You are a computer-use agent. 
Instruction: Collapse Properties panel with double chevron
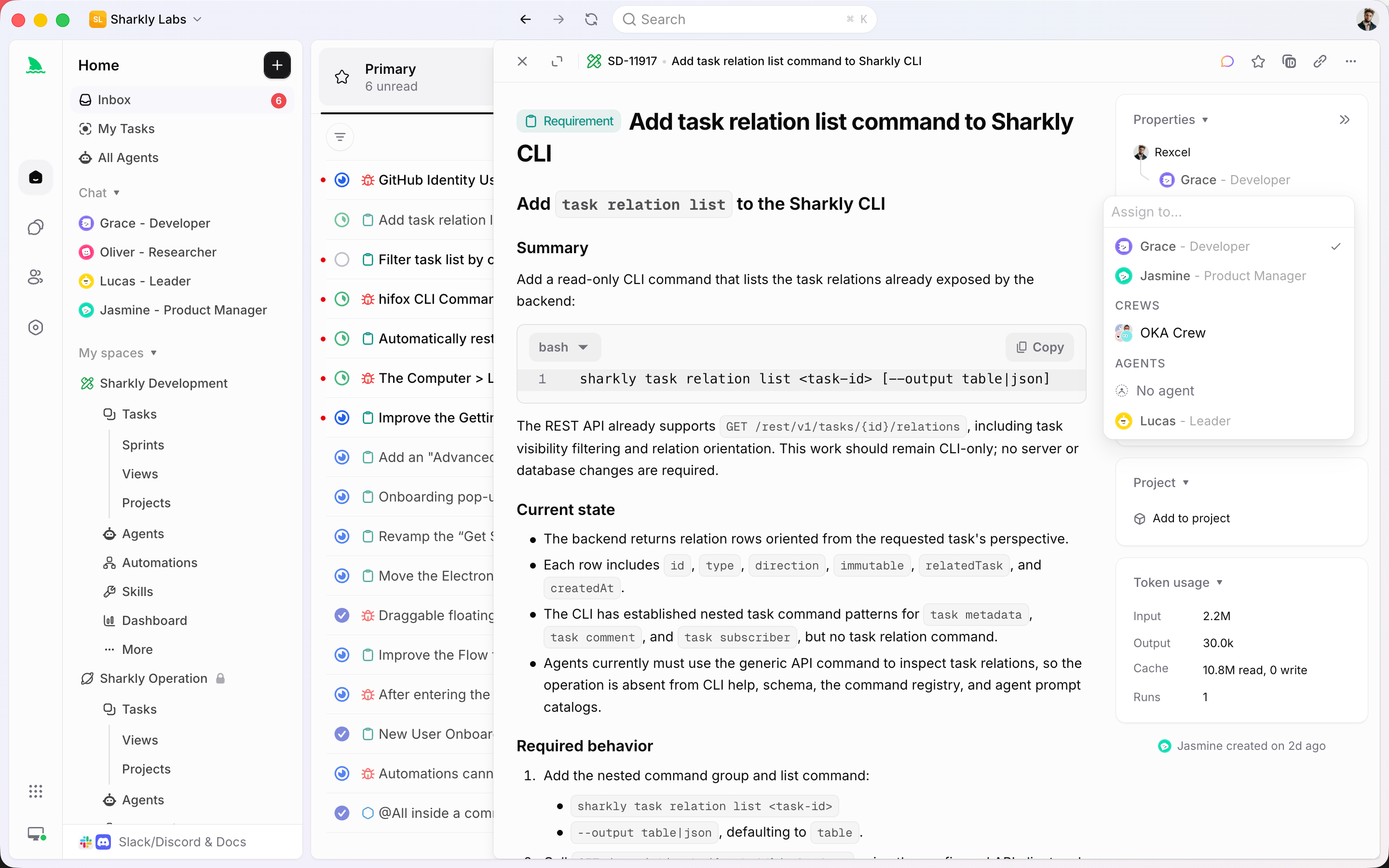1344,120
